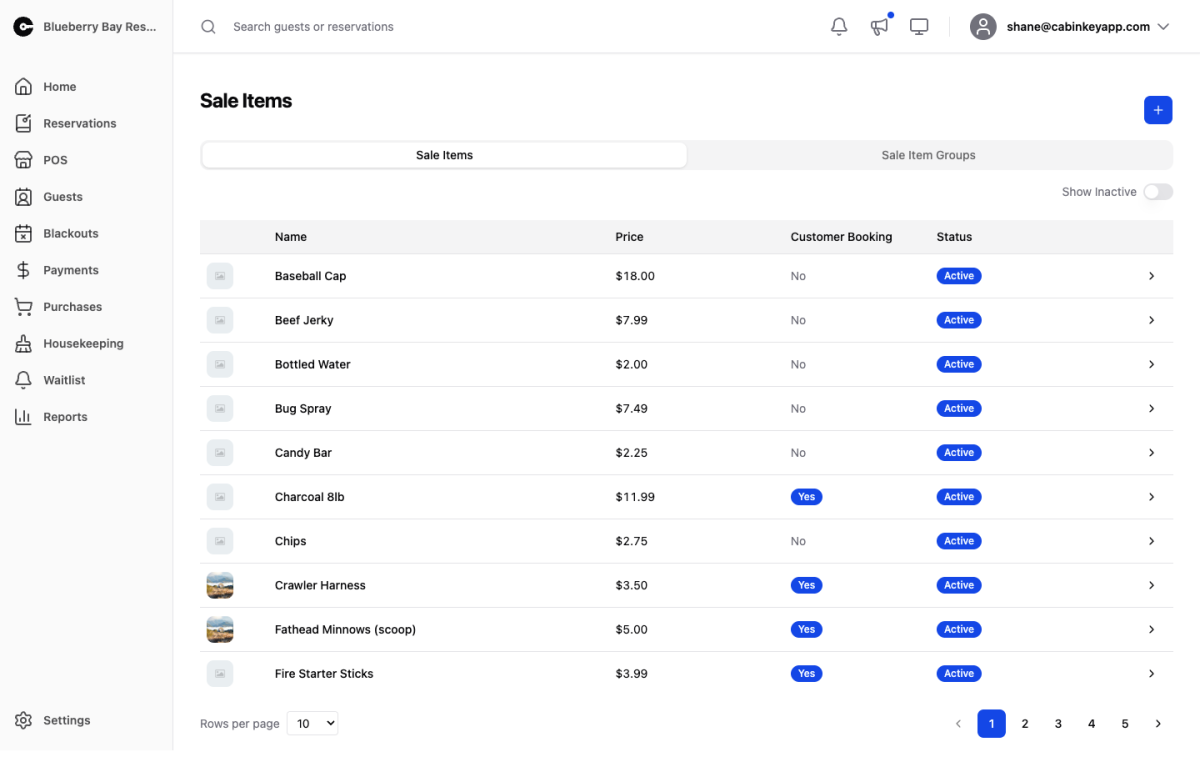Expand the shane@cabinkeyapp.com account menu
The image size is (1200, 772).
(1070, 27)
